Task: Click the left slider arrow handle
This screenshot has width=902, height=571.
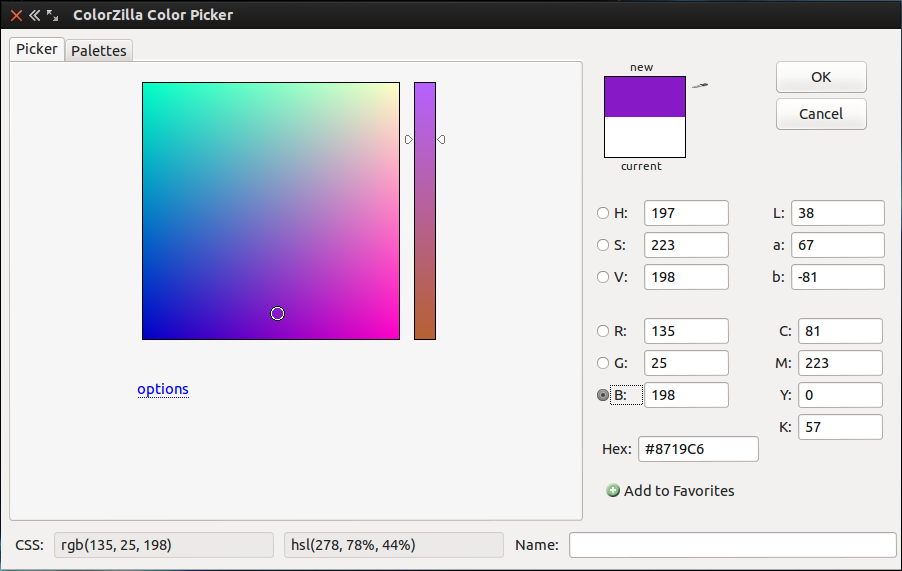Action: click(408, 140)
